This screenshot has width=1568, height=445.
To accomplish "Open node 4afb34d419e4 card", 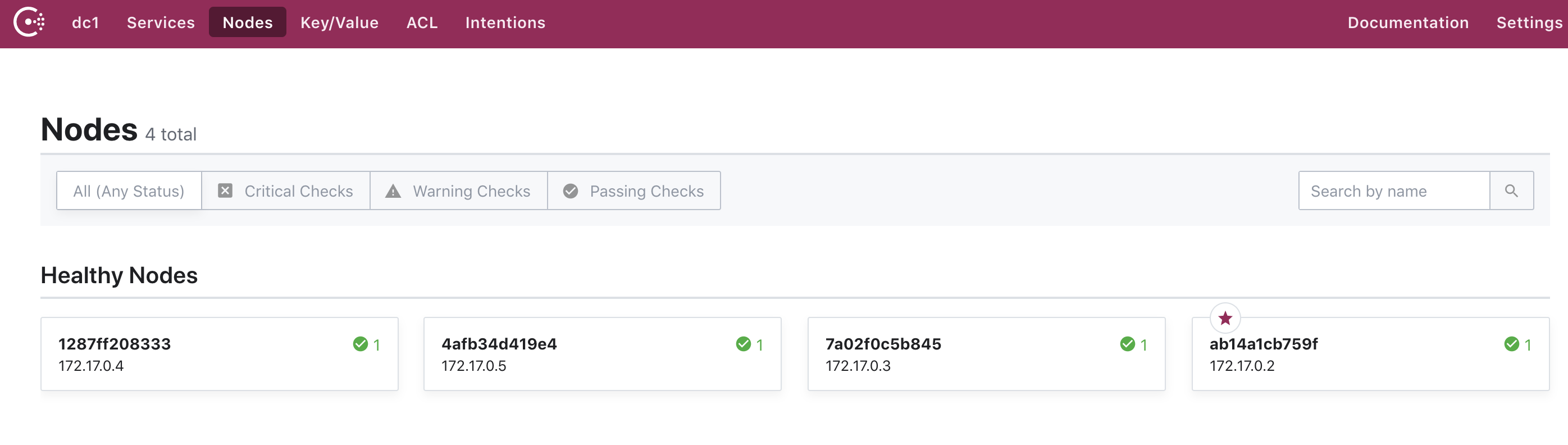I will point(601,353).
